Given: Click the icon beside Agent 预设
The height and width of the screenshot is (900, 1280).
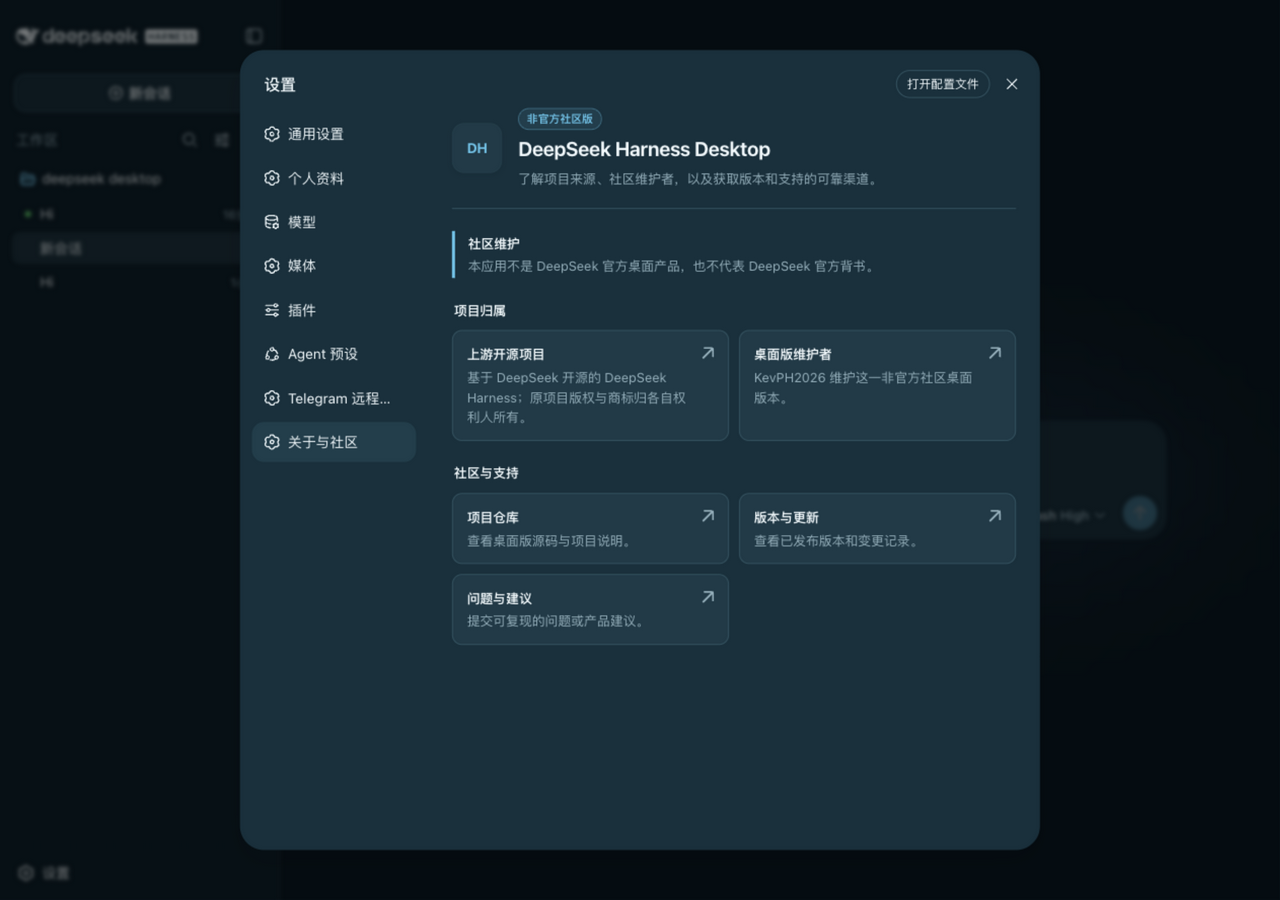Looking at the screenshot, I should pos(272,354).
